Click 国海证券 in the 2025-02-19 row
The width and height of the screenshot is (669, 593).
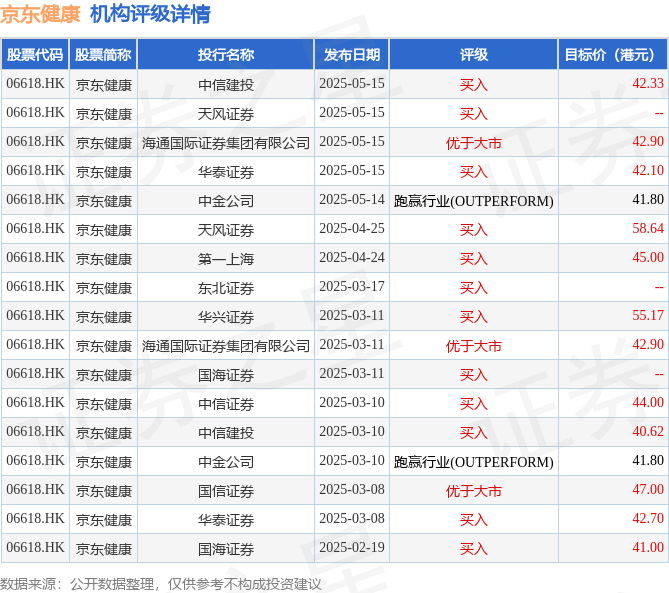[226, 549]
